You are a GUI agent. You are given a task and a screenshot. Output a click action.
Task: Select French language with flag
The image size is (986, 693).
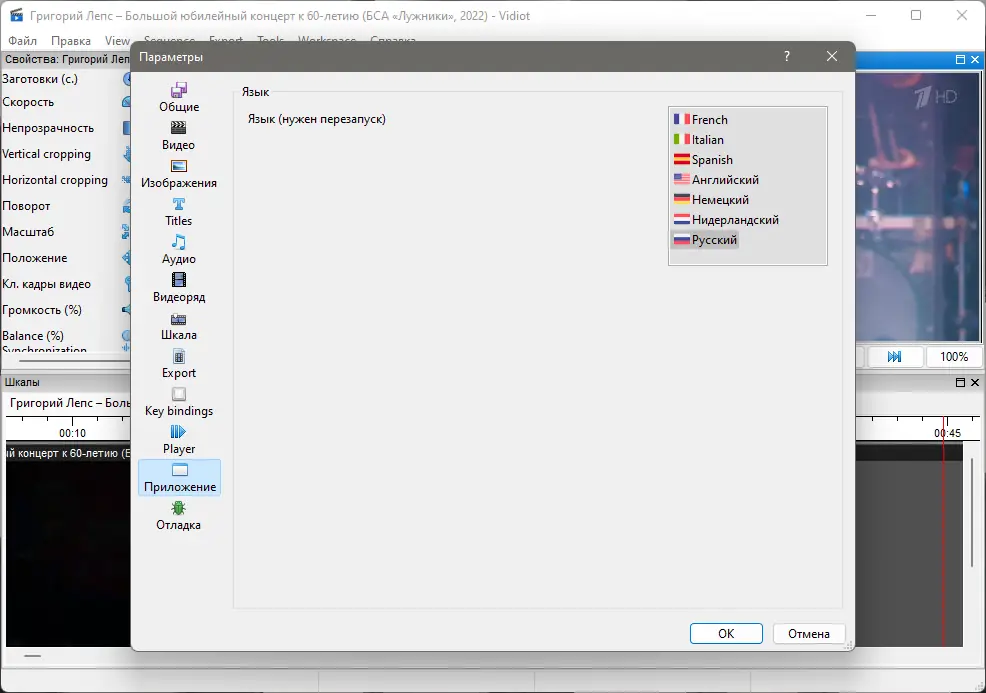(x=701, y=119)
